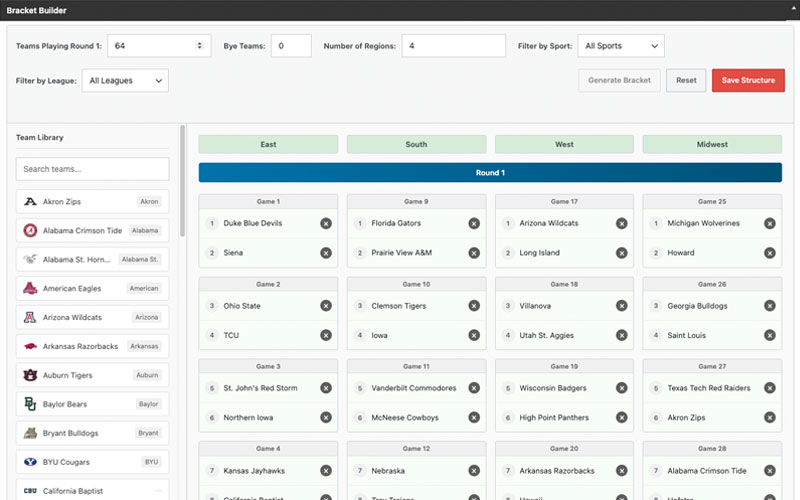The width and height of the screenshot is (800, 500).
Task: Click Akron Zips logo in Team Library
Action: [30, 202]
